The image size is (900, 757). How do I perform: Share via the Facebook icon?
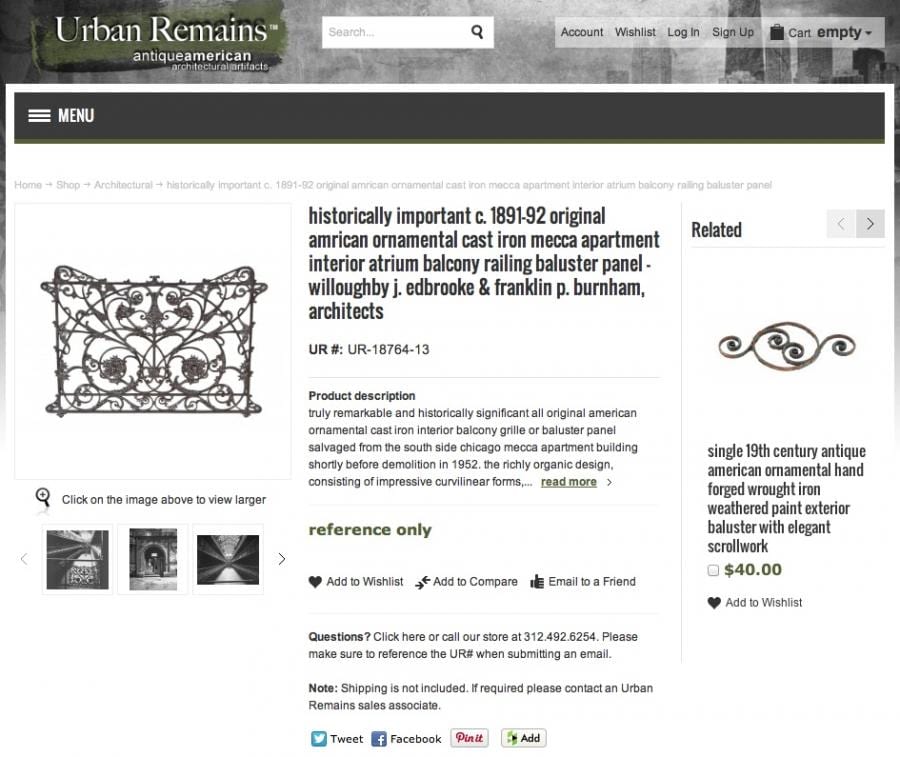click(x=379, y=739)
